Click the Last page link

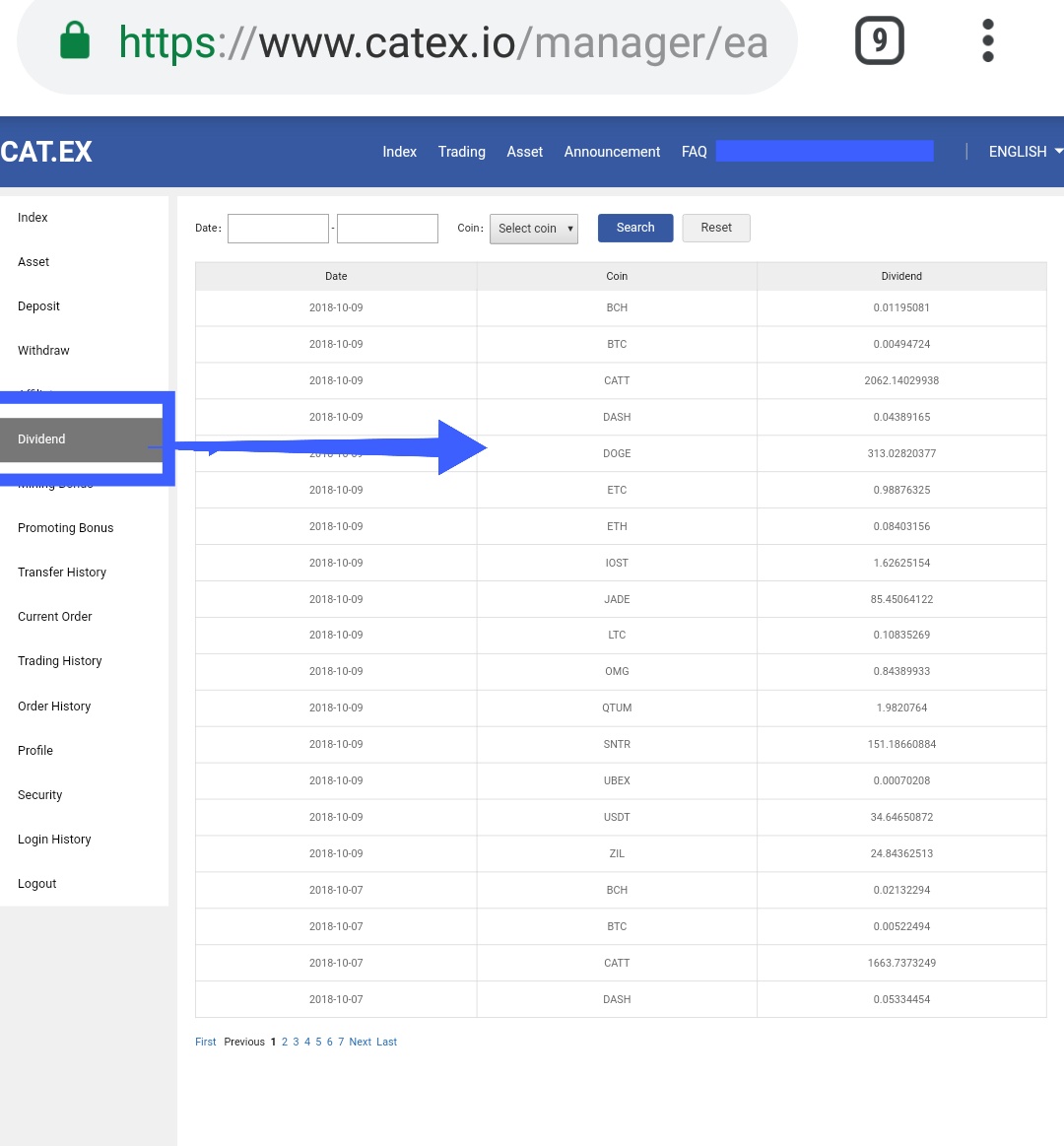click(x=386, y=1043)
